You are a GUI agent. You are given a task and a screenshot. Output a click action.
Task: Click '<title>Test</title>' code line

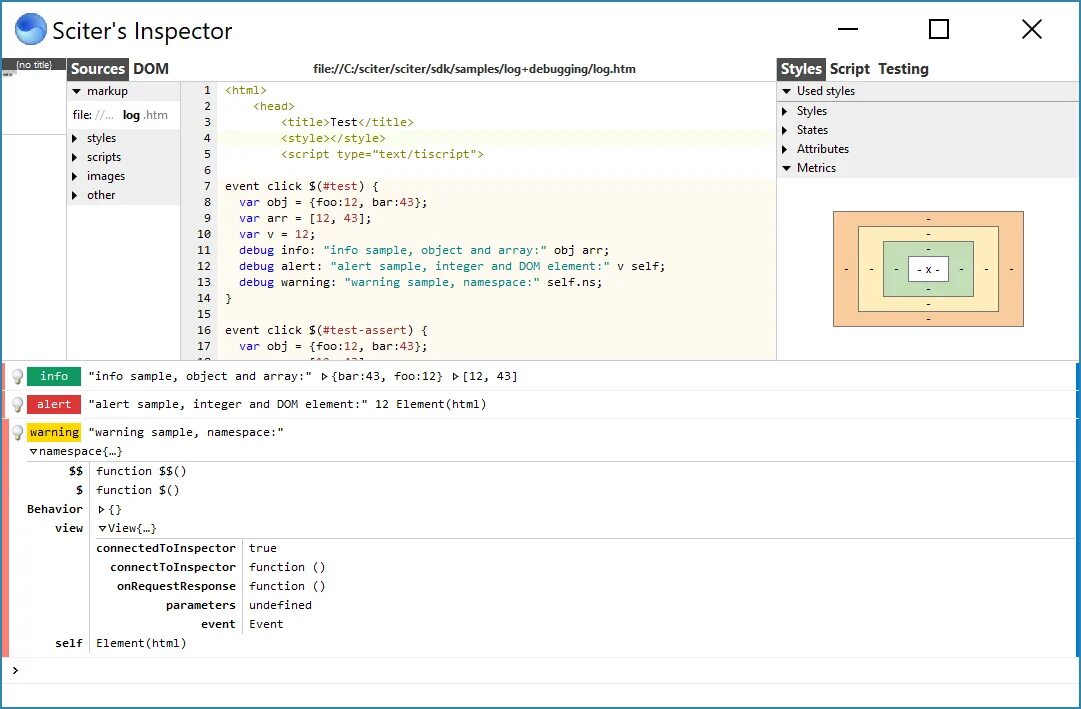[347, 122]
